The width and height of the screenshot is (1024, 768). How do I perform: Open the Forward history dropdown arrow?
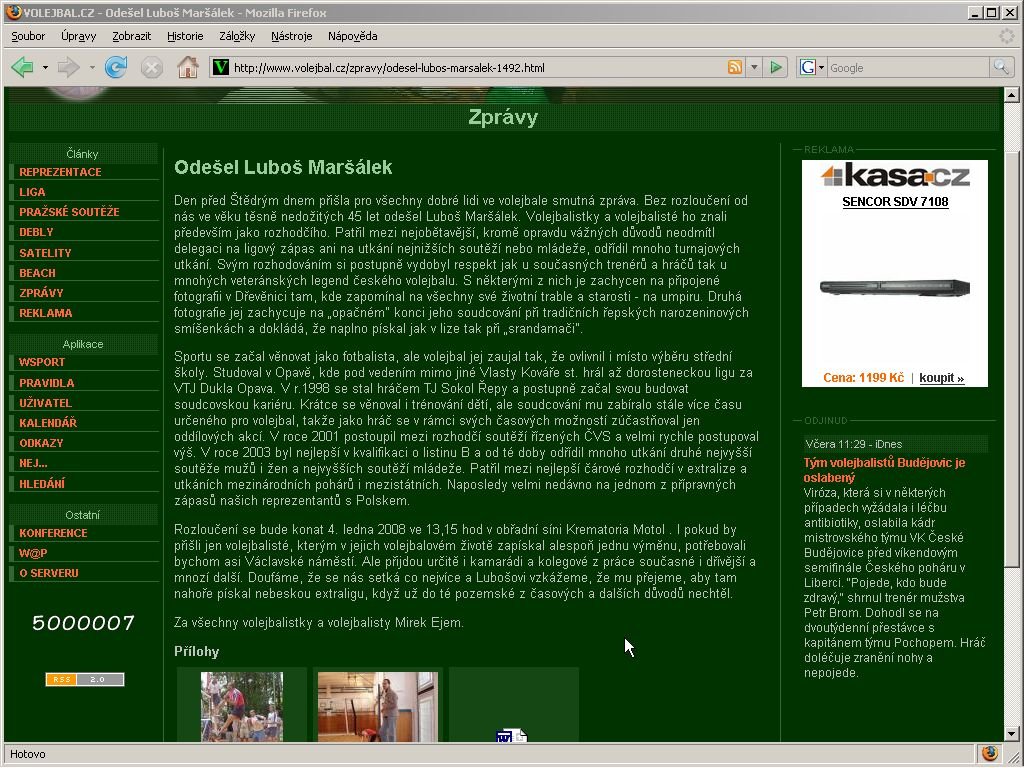coord(92,67)
